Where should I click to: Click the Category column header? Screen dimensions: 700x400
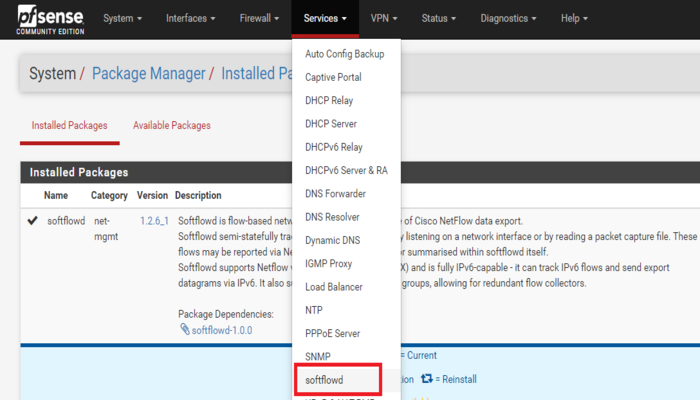(109, 196)
